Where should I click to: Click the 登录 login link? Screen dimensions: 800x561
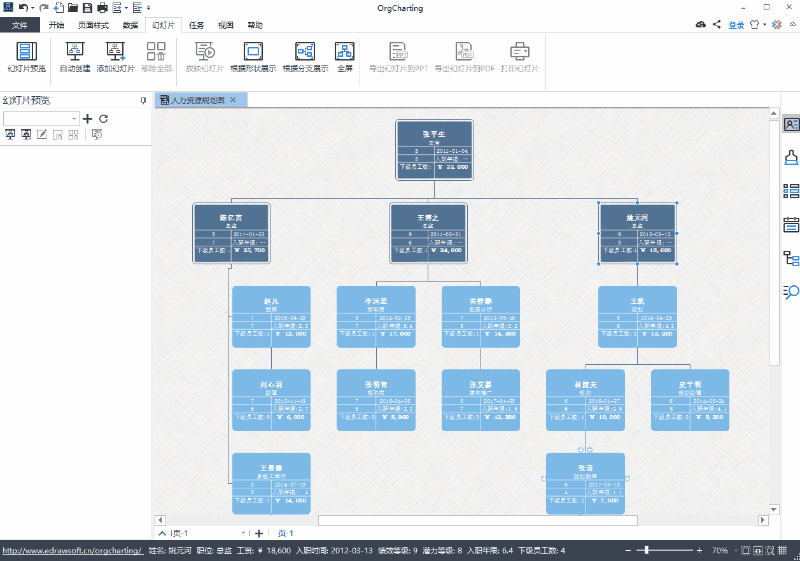tap(736, 25)
